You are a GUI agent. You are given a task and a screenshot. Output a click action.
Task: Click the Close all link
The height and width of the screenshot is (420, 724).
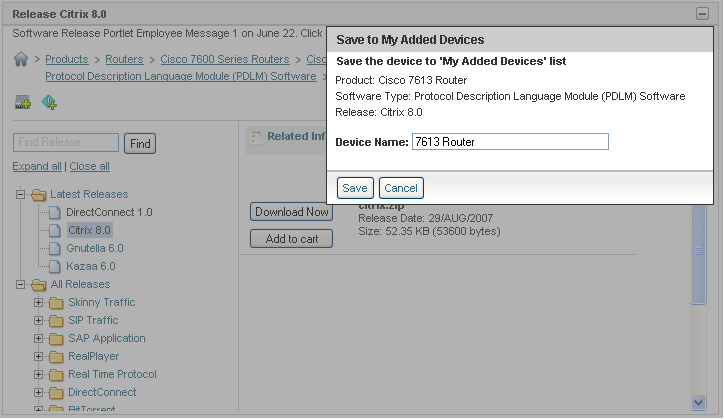point(90,167)
